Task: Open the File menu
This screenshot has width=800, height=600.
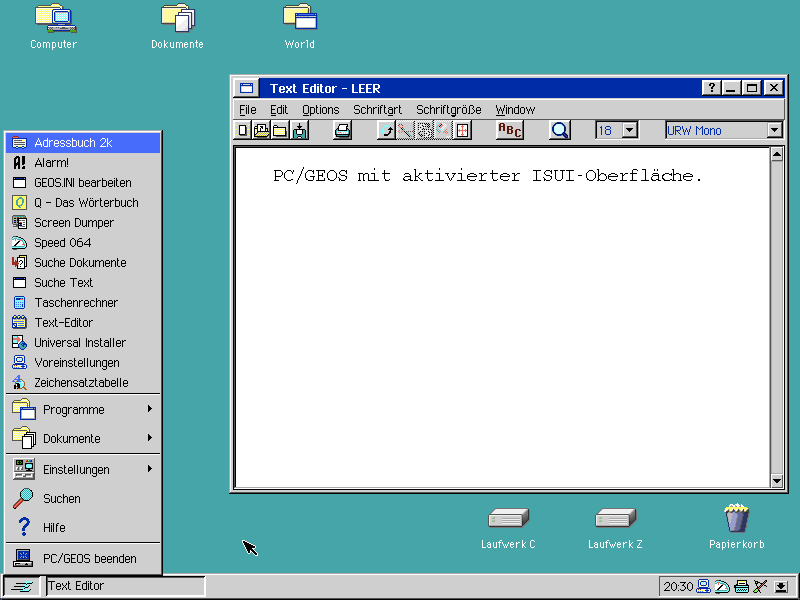Action: coord(247,109)
